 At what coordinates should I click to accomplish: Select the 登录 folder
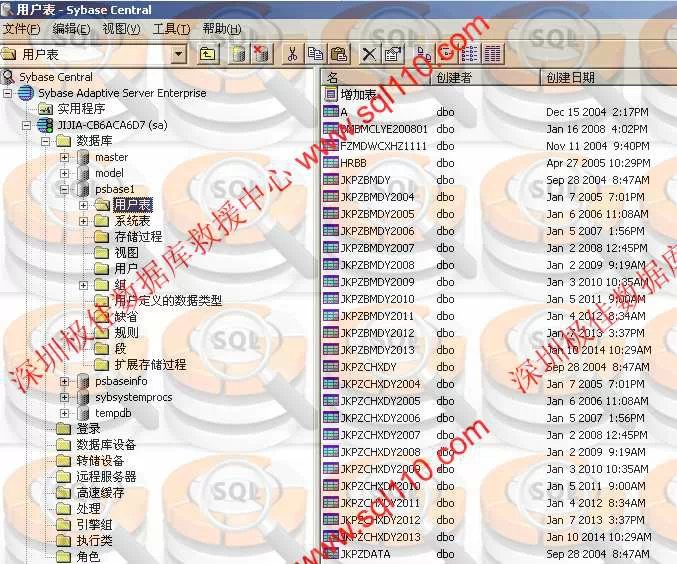pos(89,429)
